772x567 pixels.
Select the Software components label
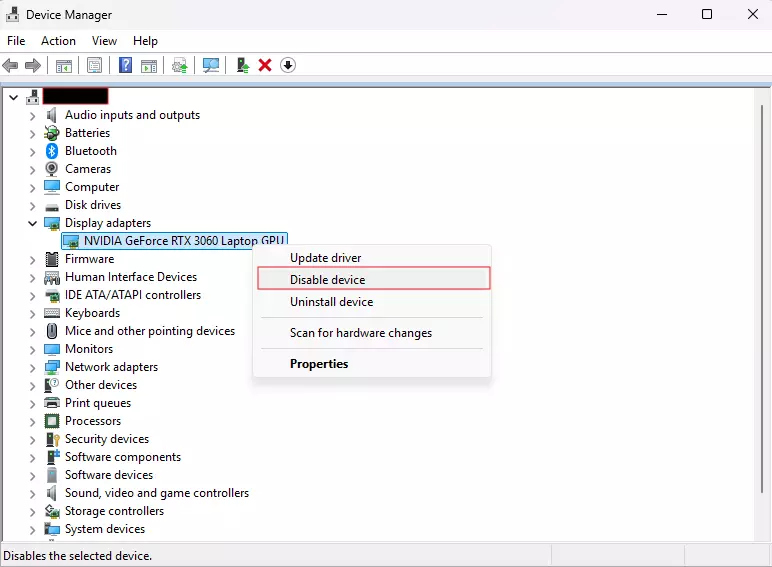[x=123, y=457]
